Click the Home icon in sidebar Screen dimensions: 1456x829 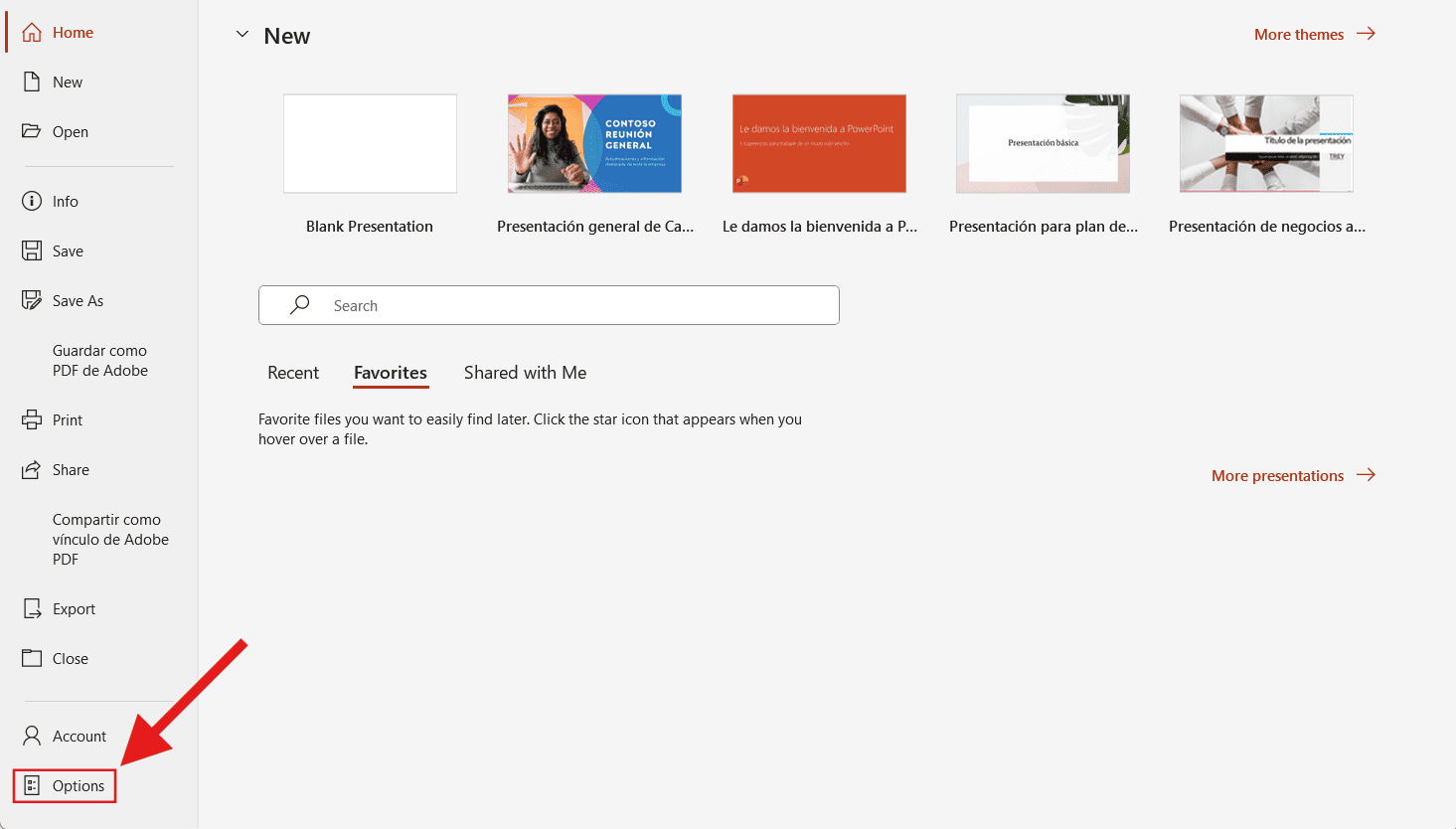click(x=32, y=33)
